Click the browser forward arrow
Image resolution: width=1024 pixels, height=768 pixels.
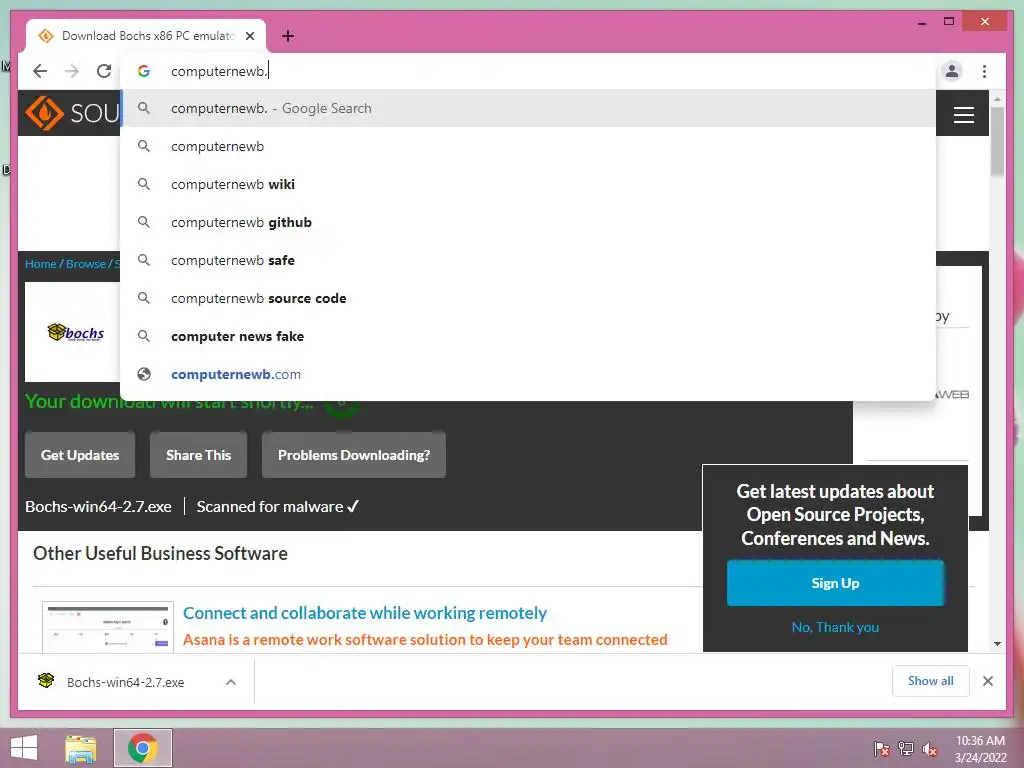(x=72, y=71)
